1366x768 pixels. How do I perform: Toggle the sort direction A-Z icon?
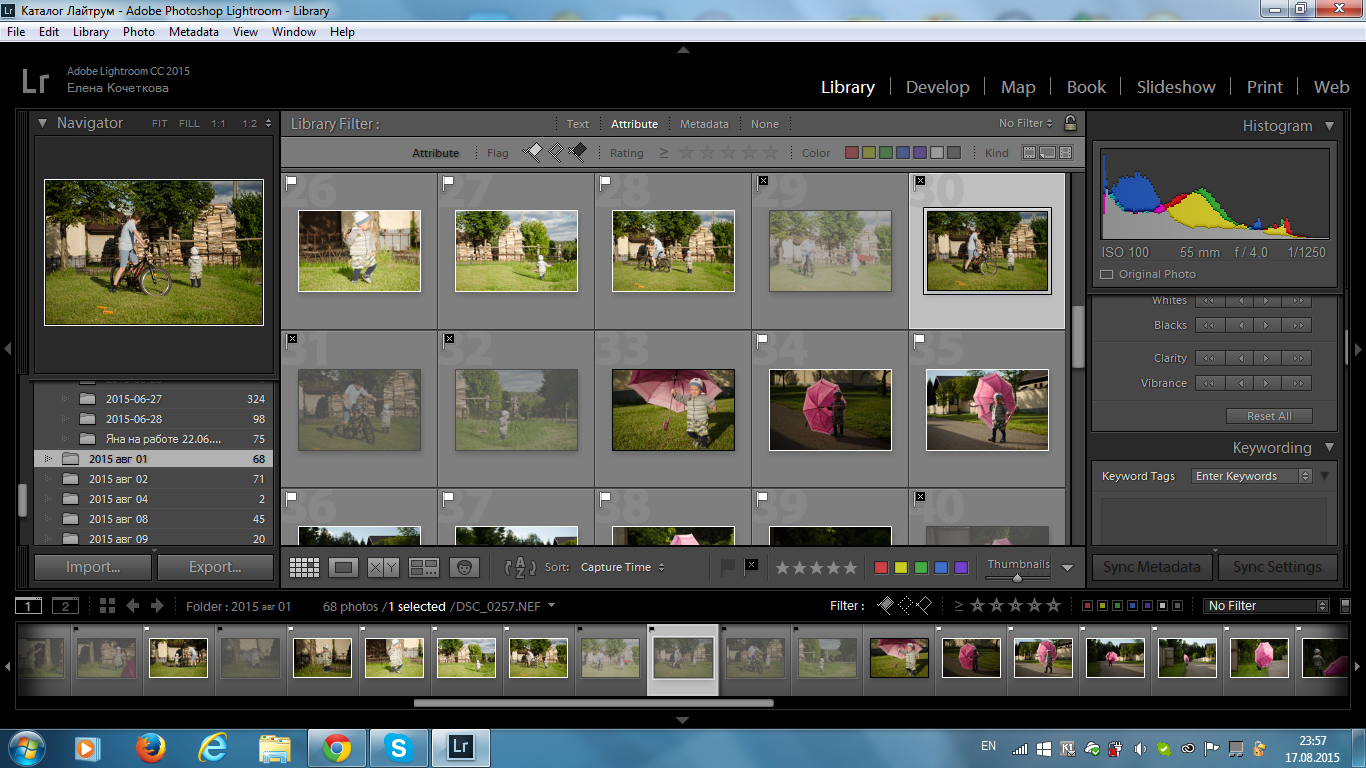point(520,567)
